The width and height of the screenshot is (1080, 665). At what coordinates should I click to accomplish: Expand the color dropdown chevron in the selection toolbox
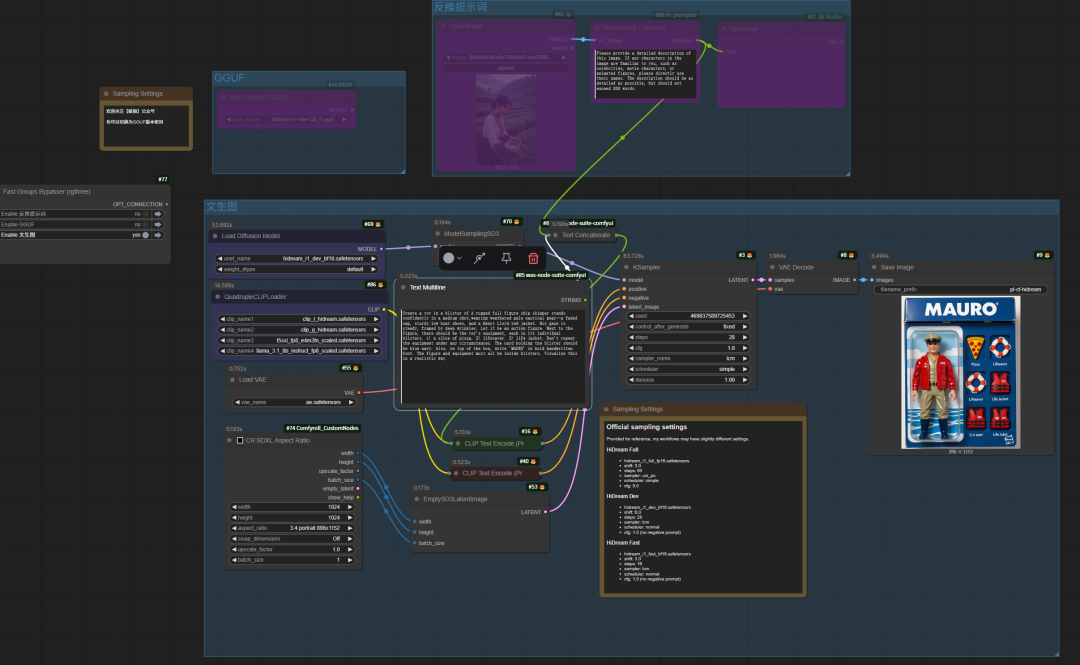pyautogui.click(x=459, y=258)
